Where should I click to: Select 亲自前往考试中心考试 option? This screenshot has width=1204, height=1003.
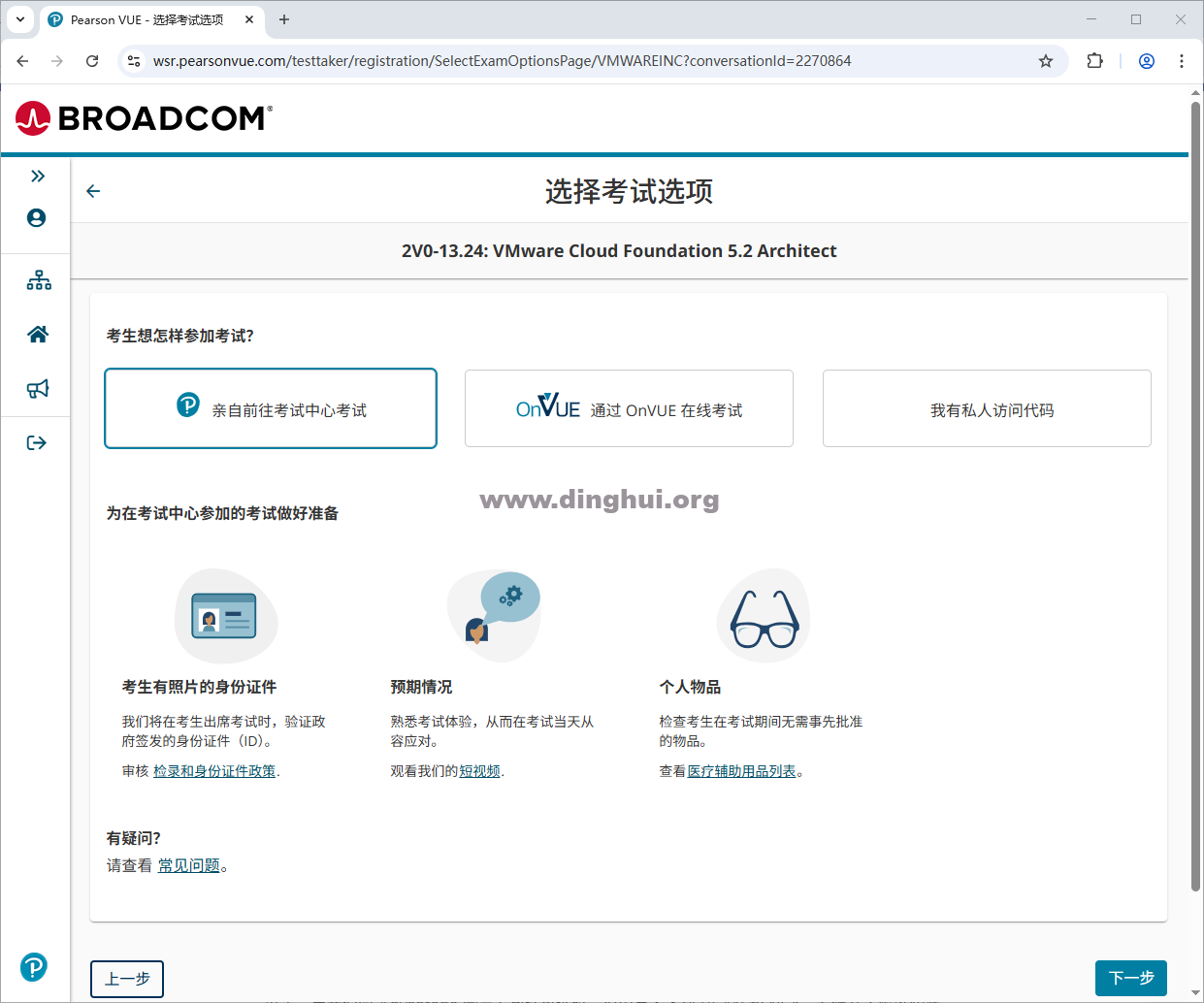coord(271,408)
